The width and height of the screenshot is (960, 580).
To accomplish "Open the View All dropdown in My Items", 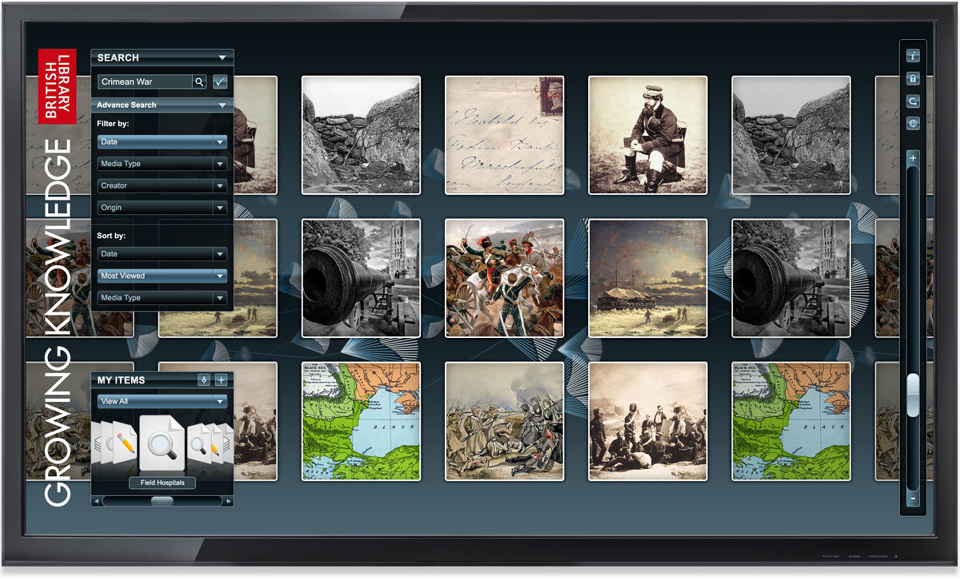I will 162,402.
